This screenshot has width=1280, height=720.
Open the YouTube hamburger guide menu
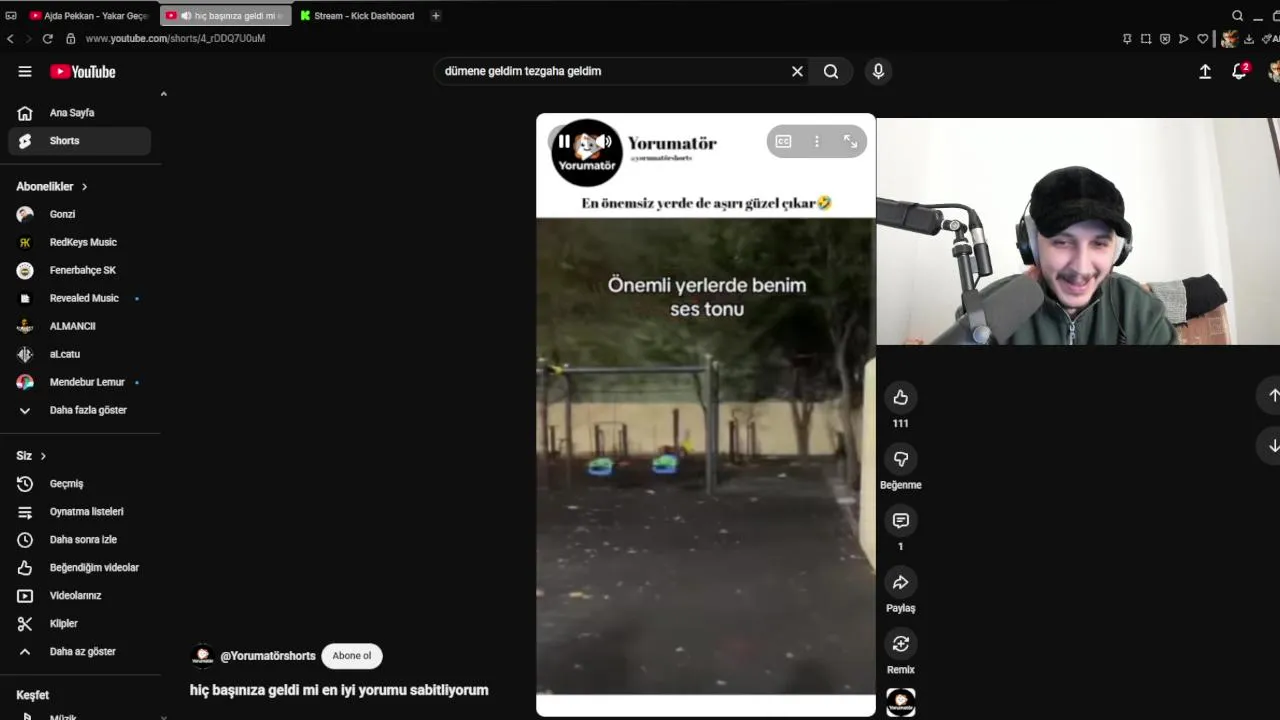(x=25, y=71)
